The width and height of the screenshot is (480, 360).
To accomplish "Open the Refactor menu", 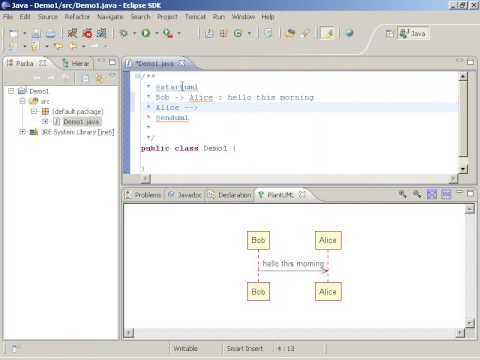I will tap(77, 17).
